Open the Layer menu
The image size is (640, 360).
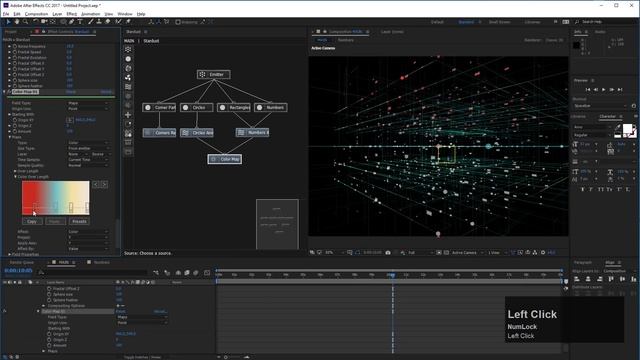coord(57,14)
